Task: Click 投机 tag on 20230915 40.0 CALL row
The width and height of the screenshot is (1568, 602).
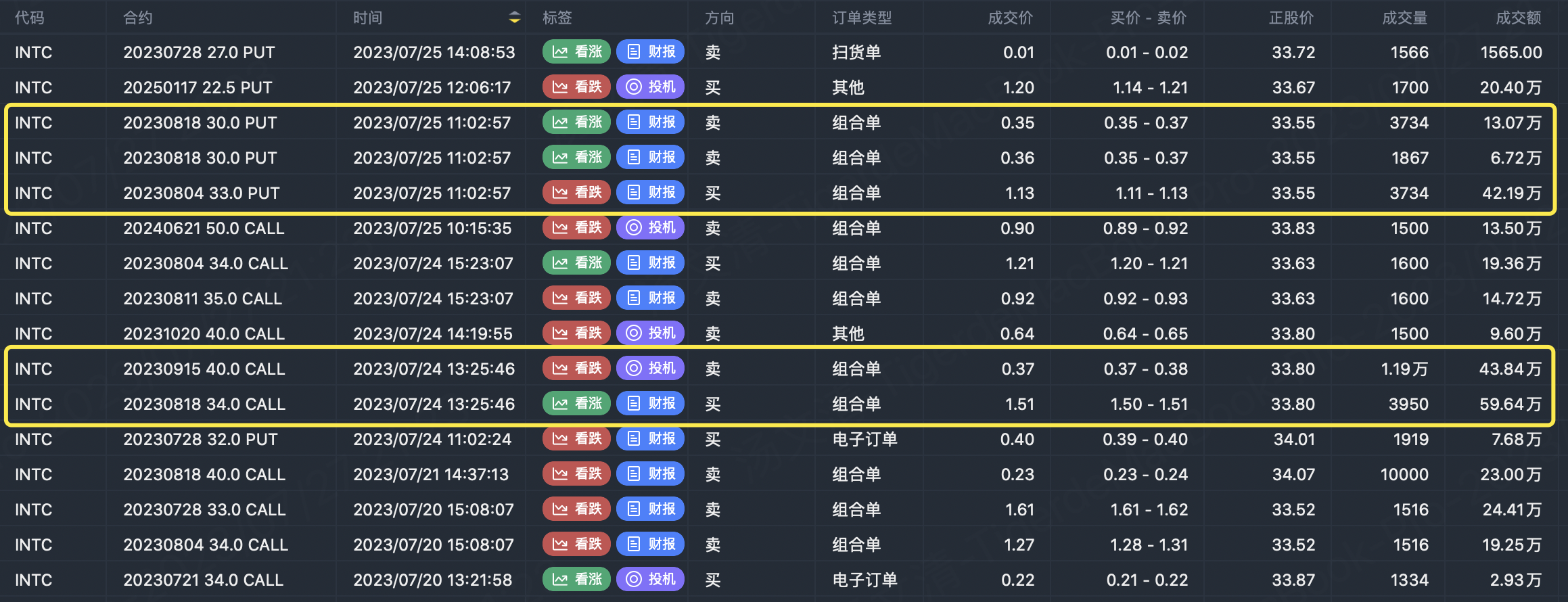Action: (x=651, y=368)
